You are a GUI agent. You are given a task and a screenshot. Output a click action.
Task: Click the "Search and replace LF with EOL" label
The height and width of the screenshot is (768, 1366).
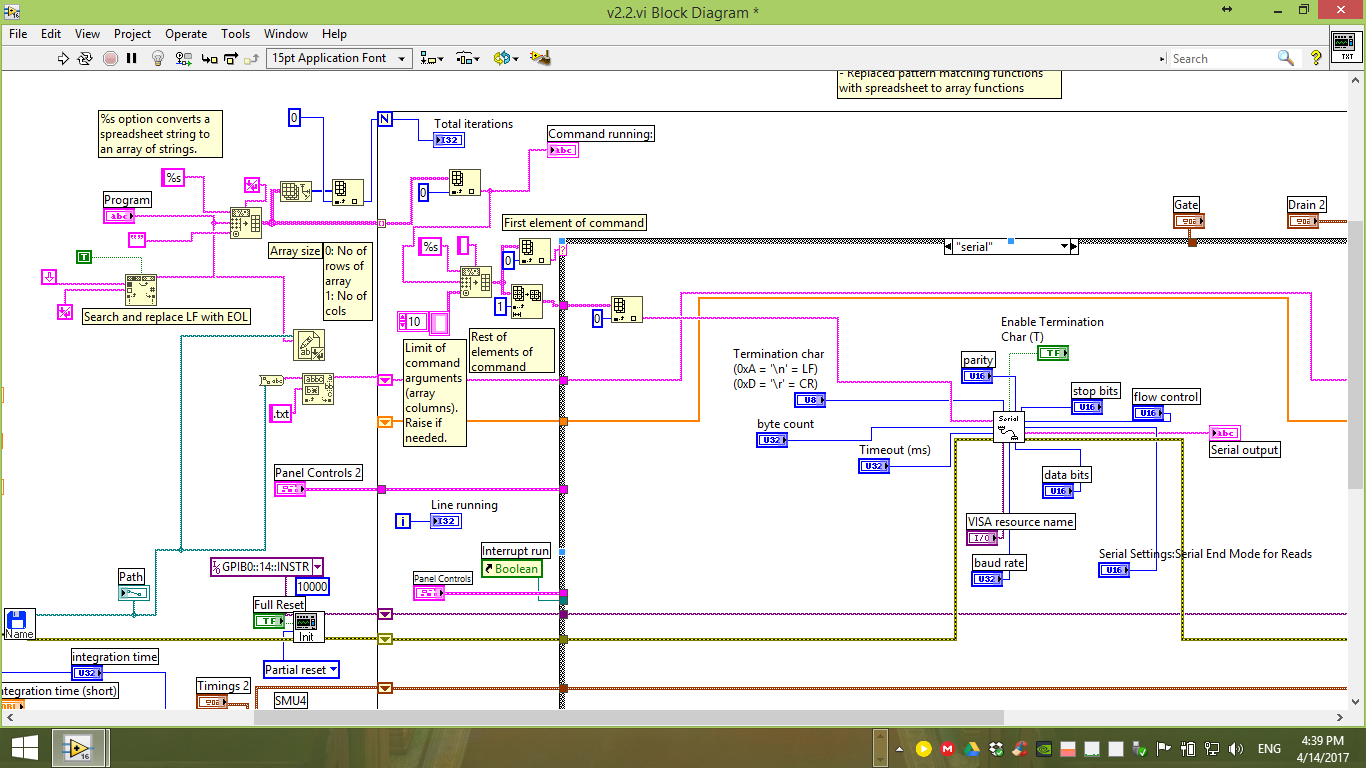click(x=166, y=317)
